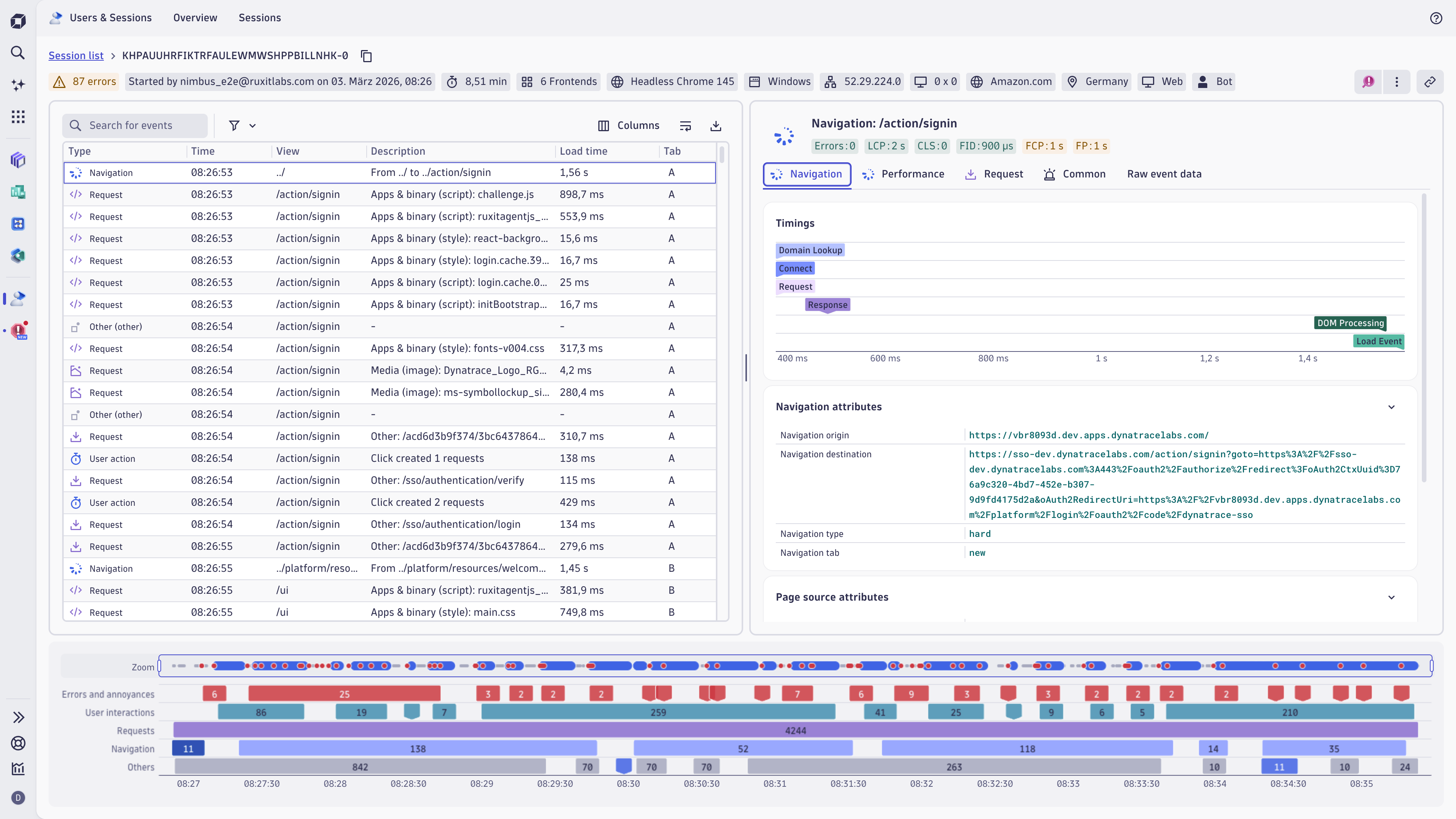Toggle line wrap icon next to Columns

pyautogui.click(x=685, y=126)
